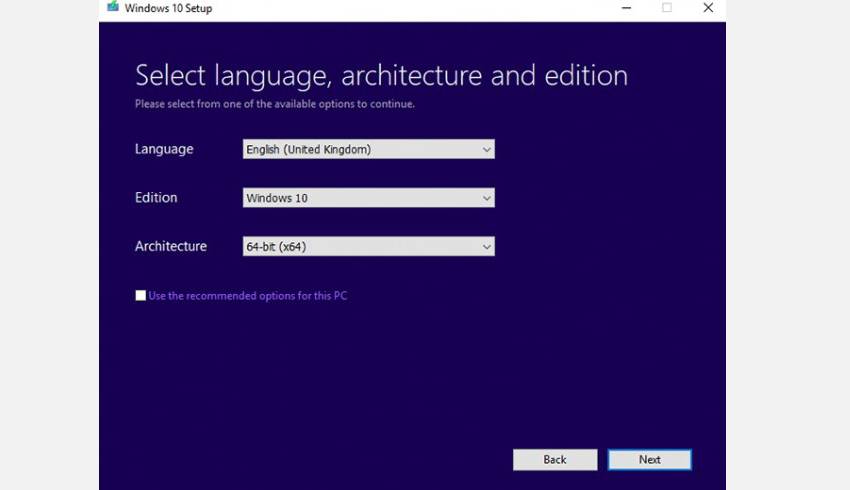Screen dimensions: 850x490
Task: Click the Architecture field label
Action: [x=171, y=246]
